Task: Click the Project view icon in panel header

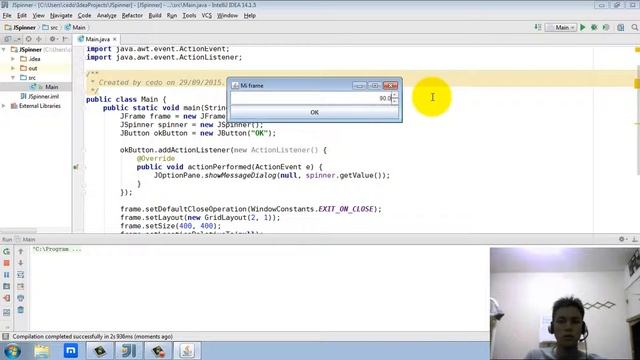Action: (7, 39)
